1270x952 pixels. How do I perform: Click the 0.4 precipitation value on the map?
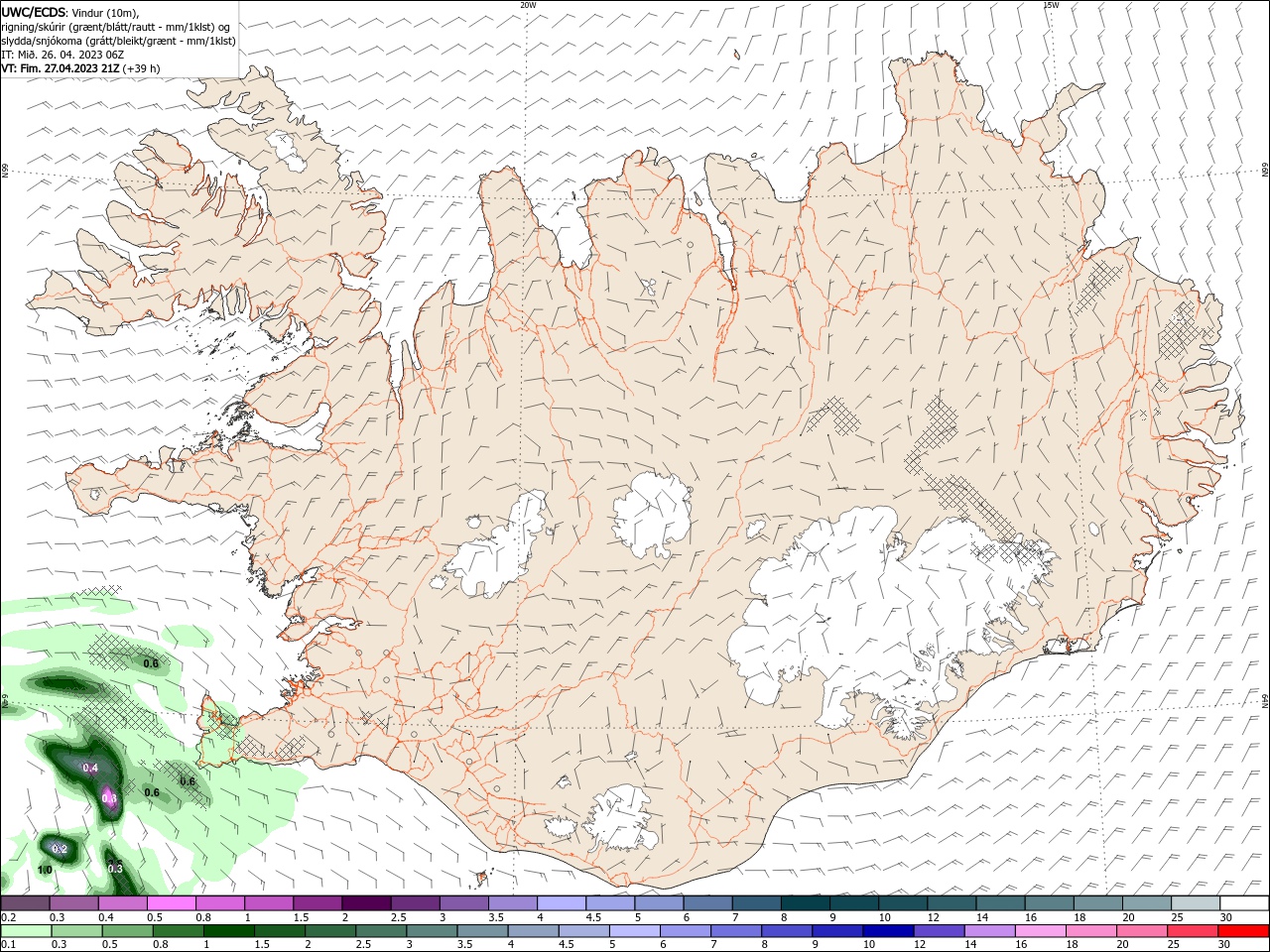pos(90,768)
